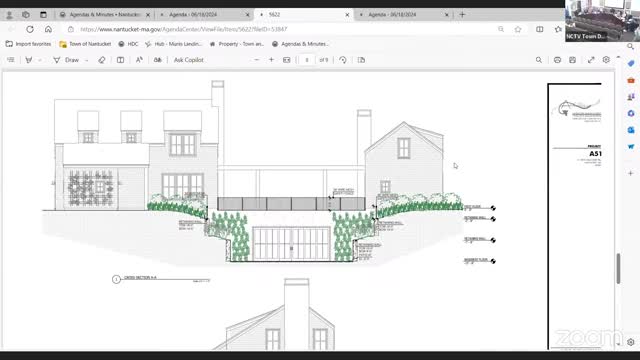Screen dimensions: 640x360
Task: Close the 5622 tab
Action: click(x=347, y=15)
